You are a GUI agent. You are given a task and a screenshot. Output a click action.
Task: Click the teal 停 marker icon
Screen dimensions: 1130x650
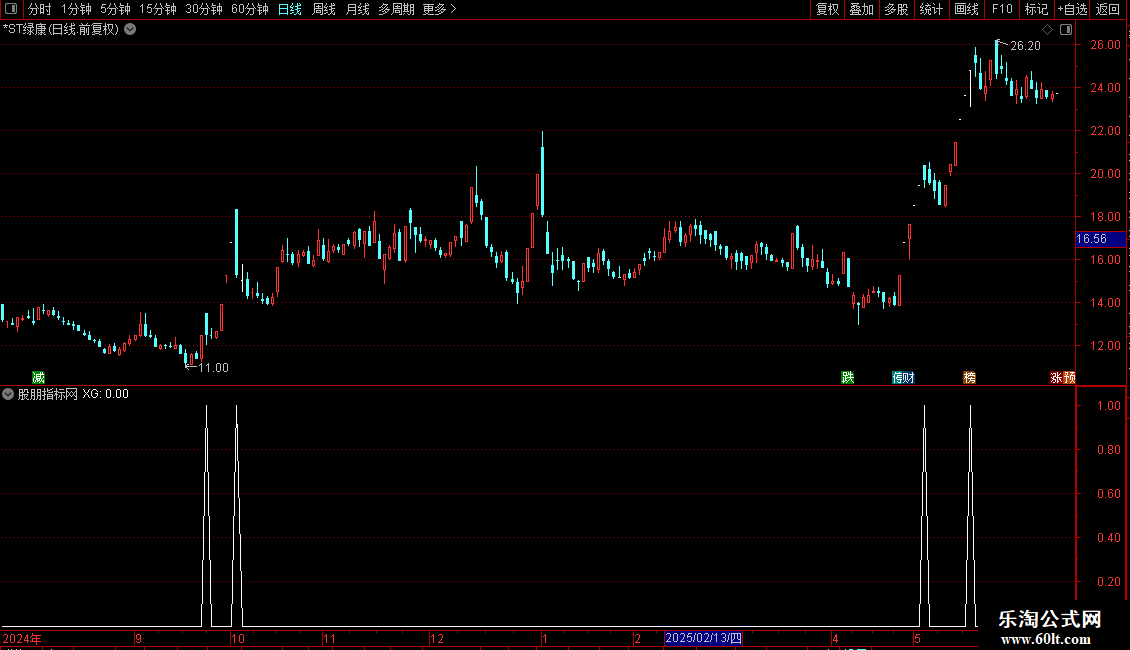coord(897,378)
